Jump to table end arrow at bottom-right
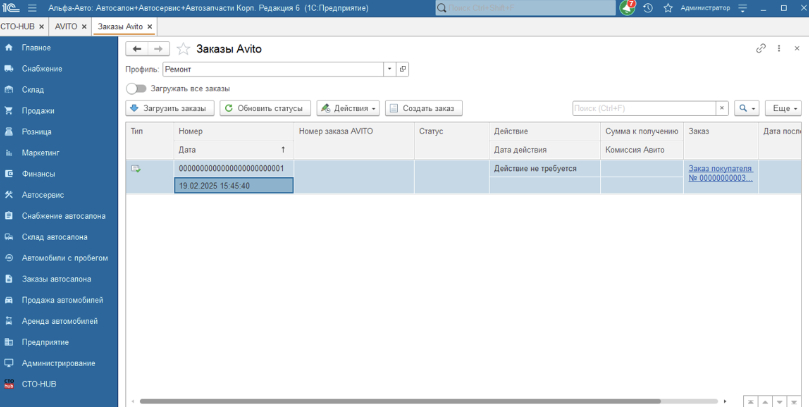The width and height of the screenshot is (809, 407). pyautogui.click(x=794, y=402)
